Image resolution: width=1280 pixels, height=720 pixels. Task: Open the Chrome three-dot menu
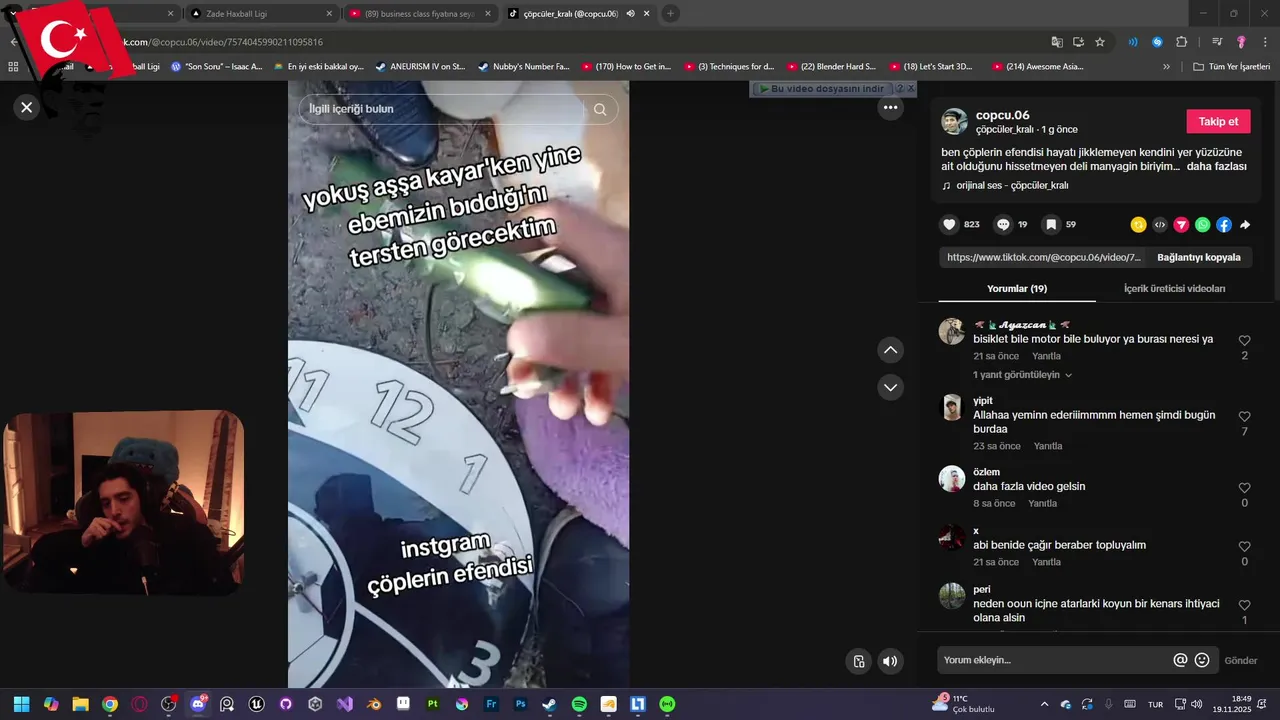tap(1266, 42)
